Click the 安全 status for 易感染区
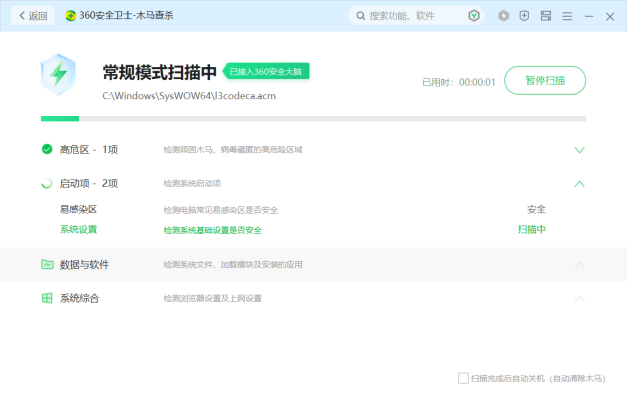Viewport: 627px width, 395px height. coord(536,209)
